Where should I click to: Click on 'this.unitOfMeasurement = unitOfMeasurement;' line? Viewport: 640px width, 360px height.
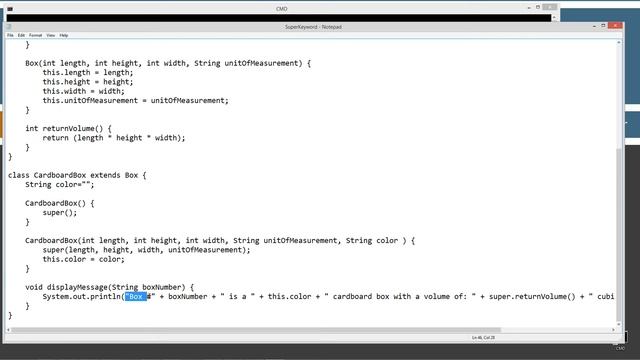[x=136, y=100]
